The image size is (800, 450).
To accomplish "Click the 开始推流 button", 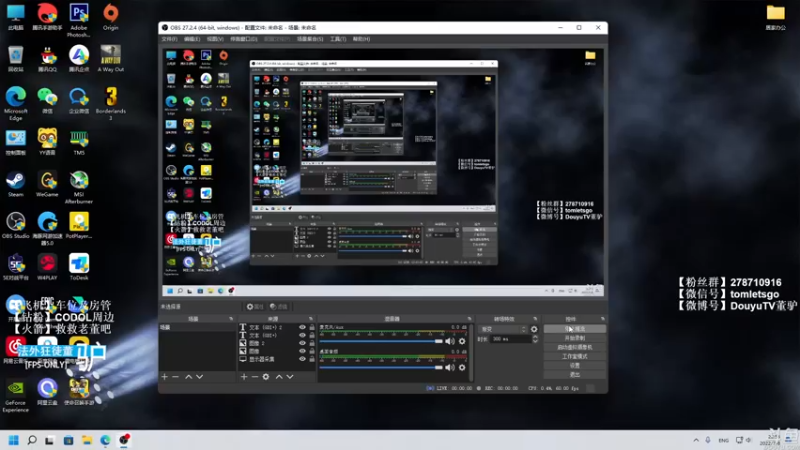I will point(574,329).
